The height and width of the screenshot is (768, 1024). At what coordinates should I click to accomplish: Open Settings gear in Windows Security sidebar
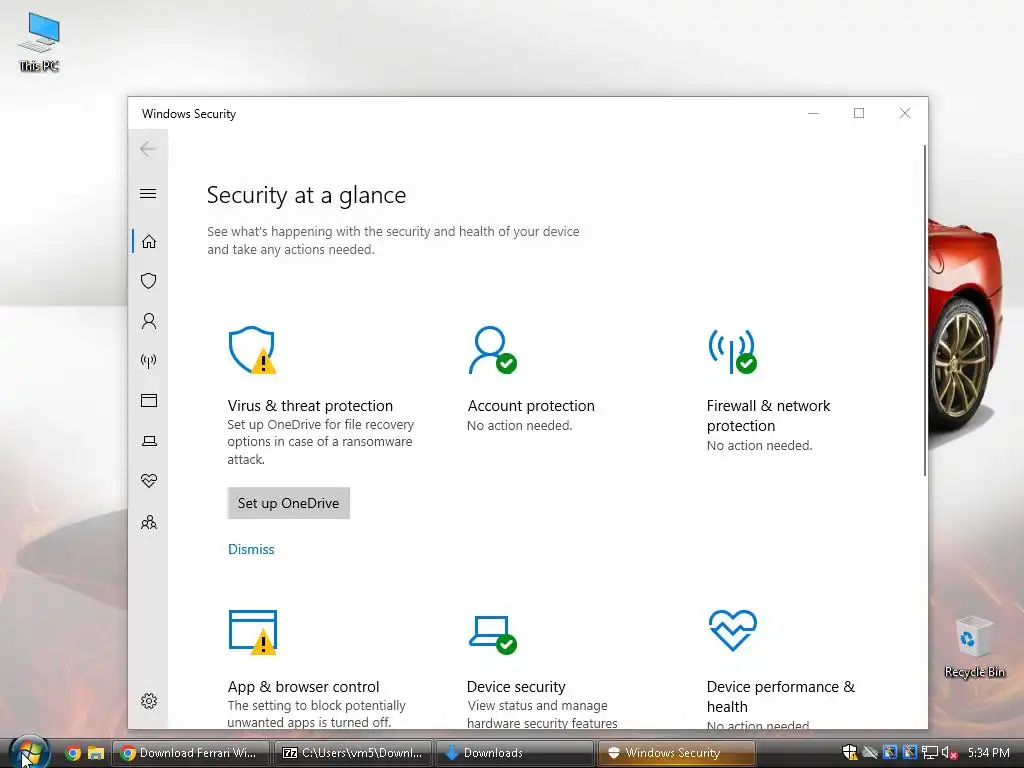(x=149, y=701)
